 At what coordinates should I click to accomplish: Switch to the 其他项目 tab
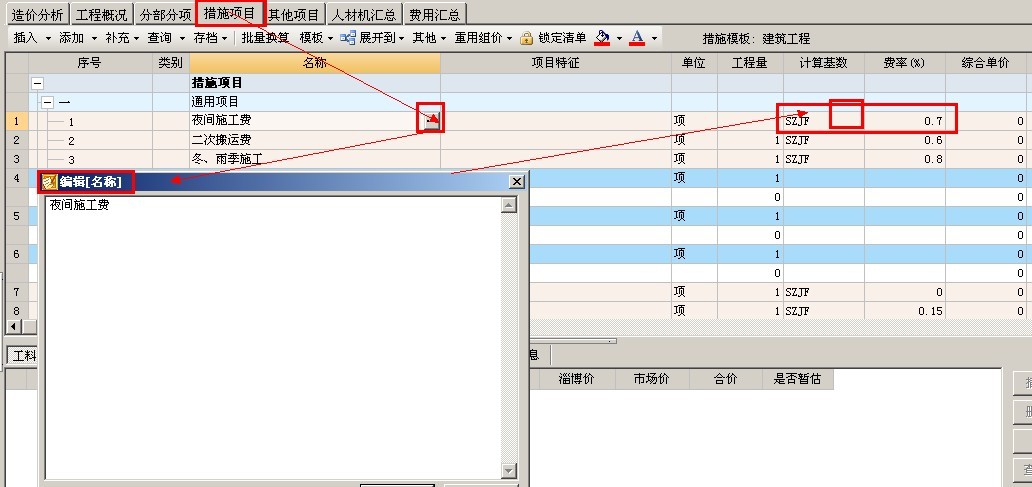point(294,14)
